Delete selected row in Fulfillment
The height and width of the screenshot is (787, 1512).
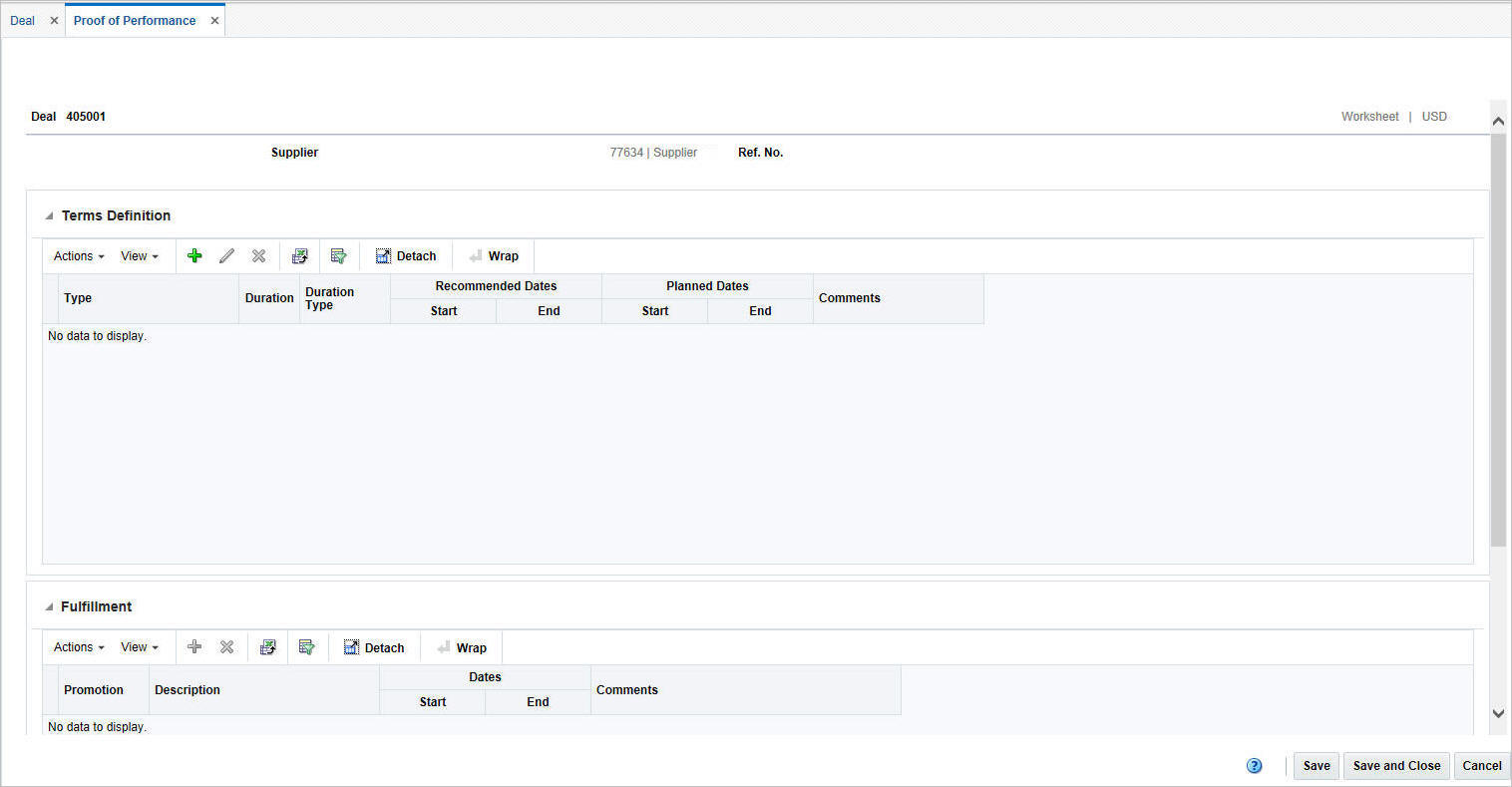click(x=226, y=647)
